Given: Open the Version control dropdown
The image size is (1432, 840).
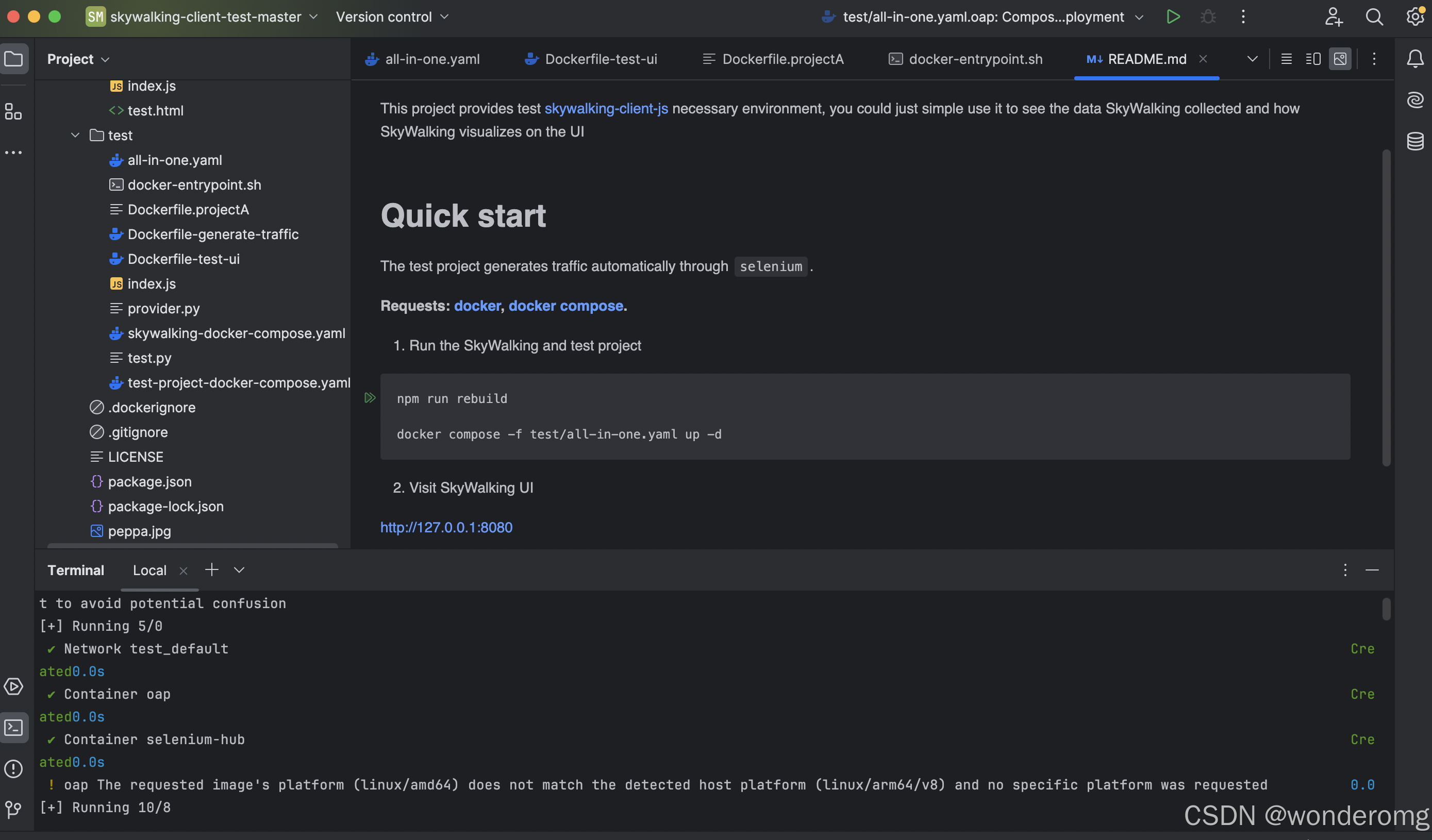Looking at the screenshot, I should (392, 16).
